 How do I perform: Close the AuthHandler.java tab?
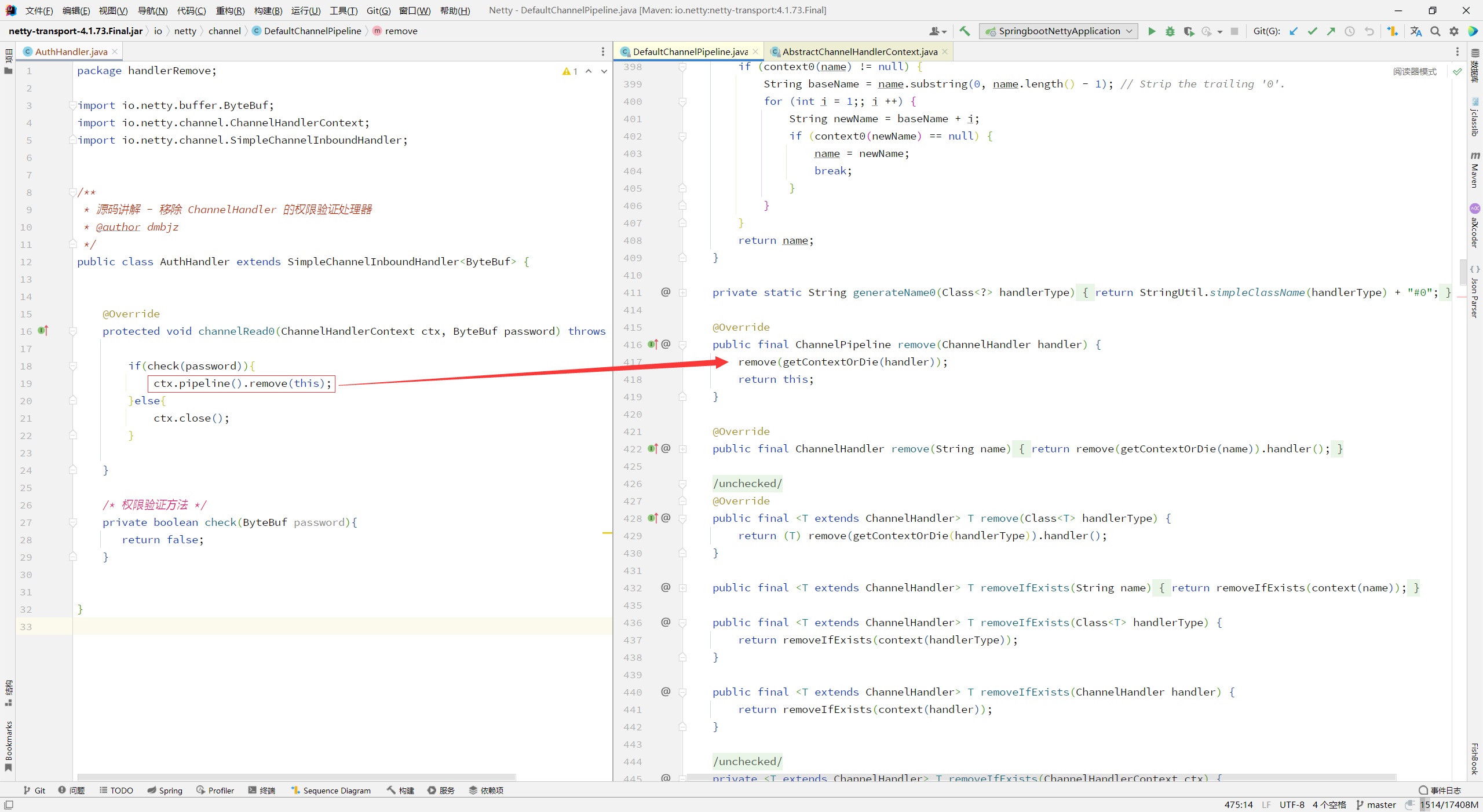point(115,52)
